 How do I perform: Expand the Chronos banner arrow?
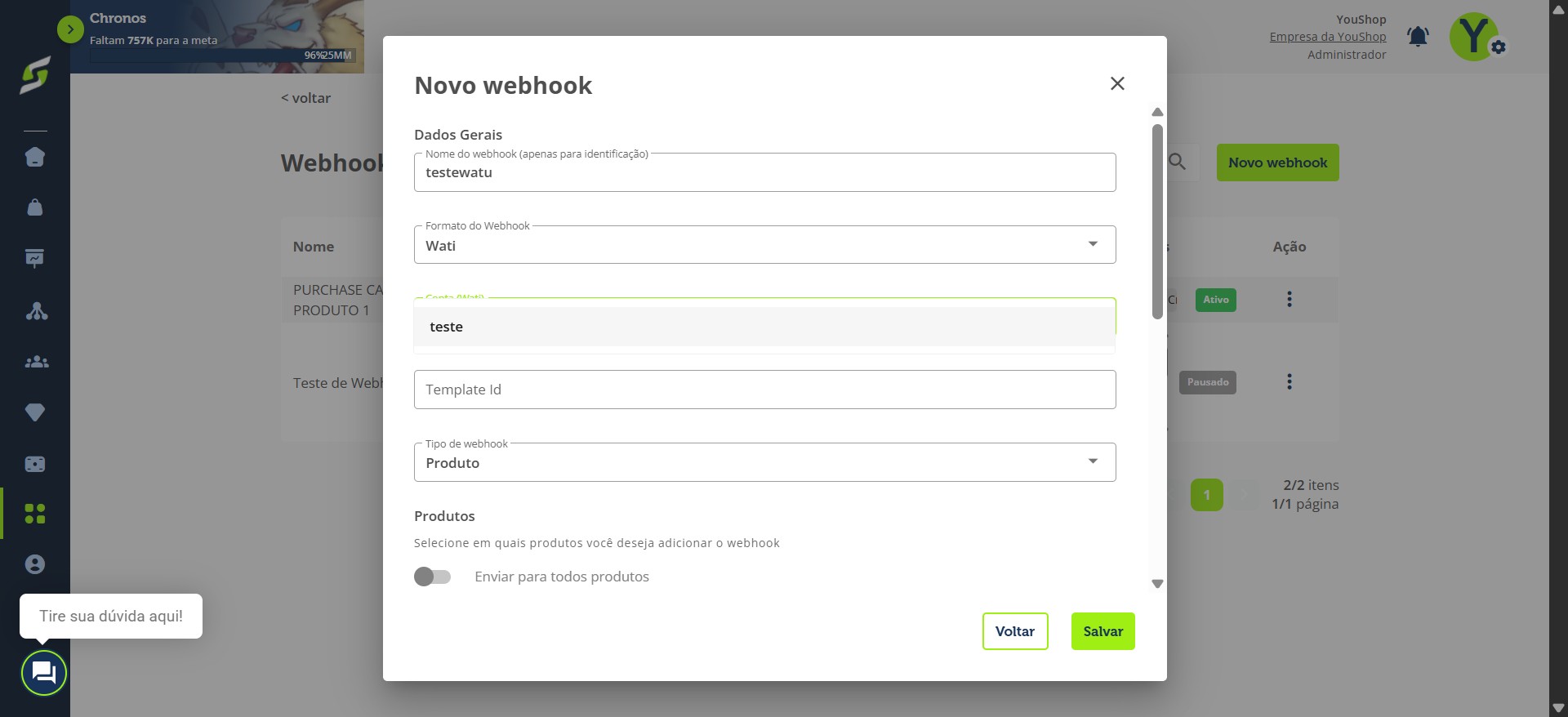pyautogui.click(x=71, y=30)
